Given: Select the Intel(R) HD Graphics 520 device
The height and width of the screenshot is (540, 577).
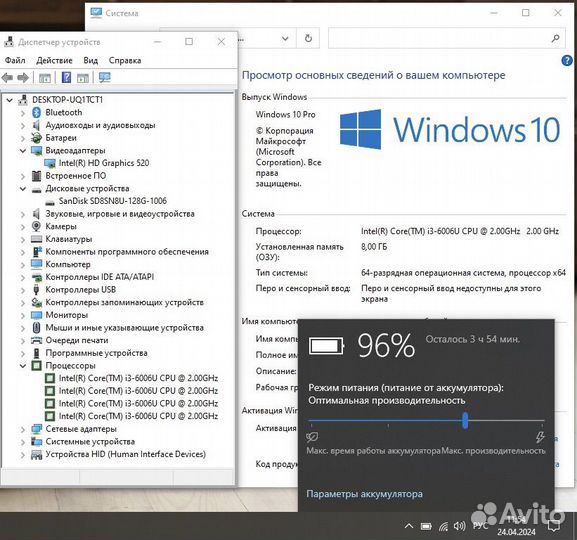Looking at the screenshot, I should point(104,163).
